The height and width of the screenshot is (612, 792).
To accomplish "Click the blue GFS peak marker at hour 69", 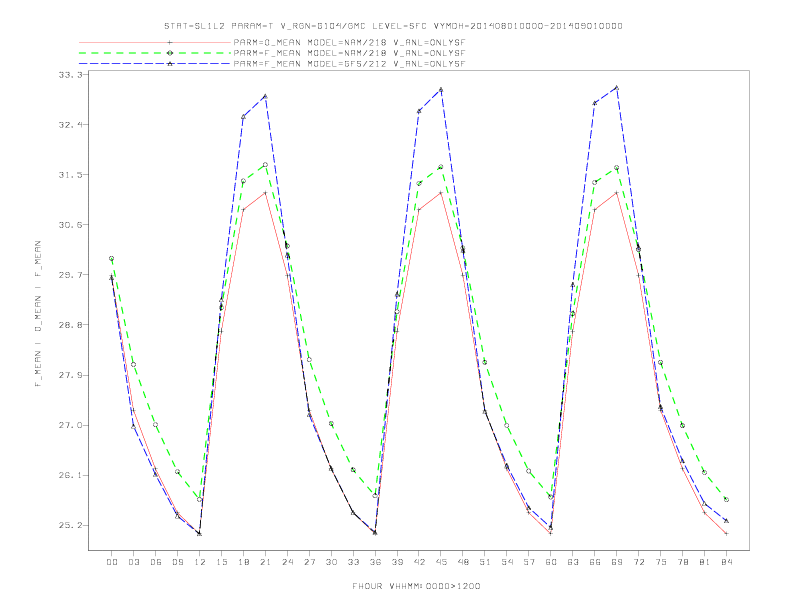I will 617,87.
